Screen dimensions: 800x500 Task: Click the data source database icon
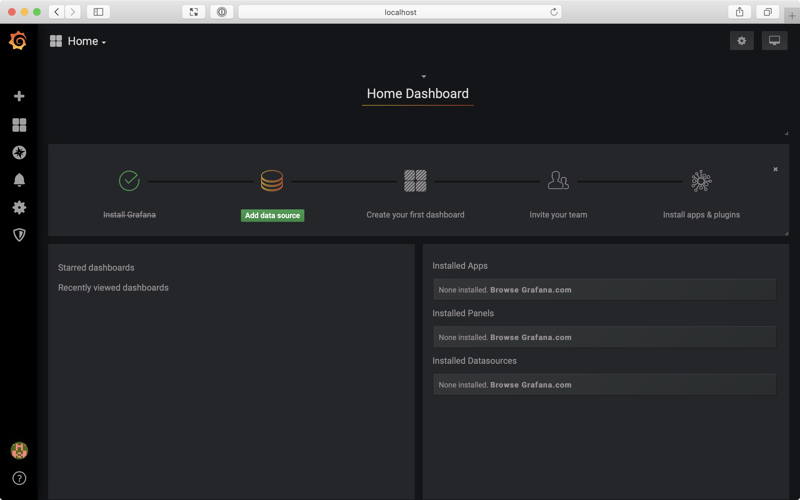coord(272,181)
